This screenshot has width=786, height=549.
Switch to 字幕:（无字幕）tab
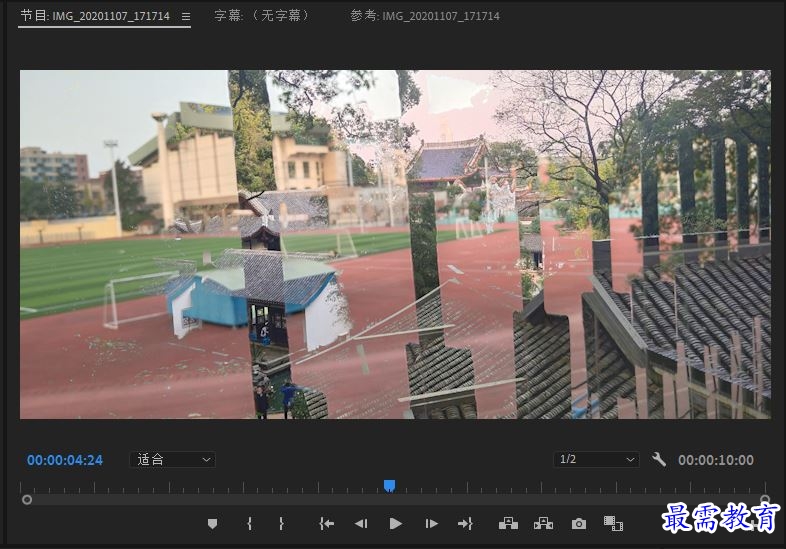coord(263,16)
